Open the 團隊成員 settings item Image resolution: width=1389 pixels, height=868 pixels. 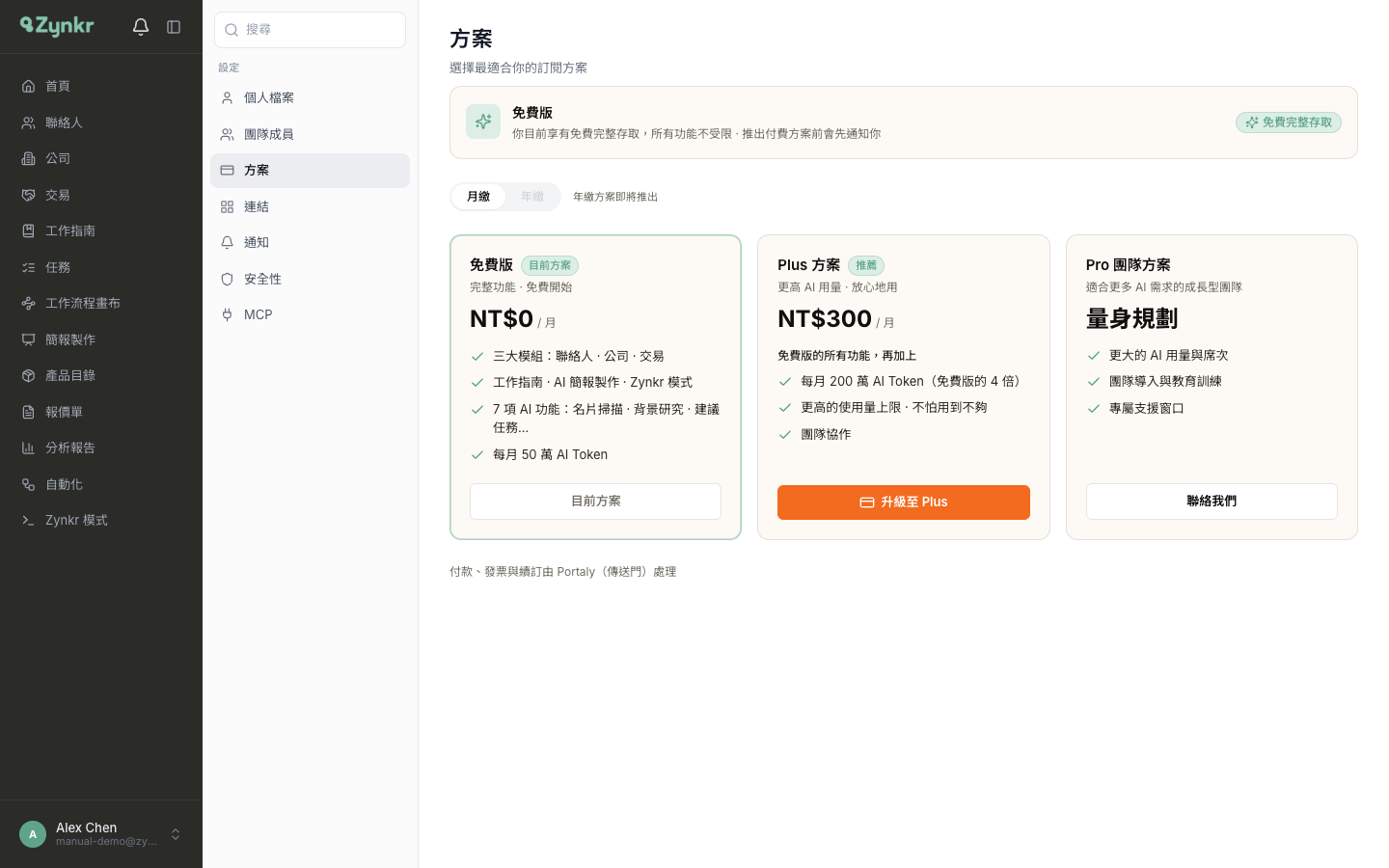[x=310, y=134]
